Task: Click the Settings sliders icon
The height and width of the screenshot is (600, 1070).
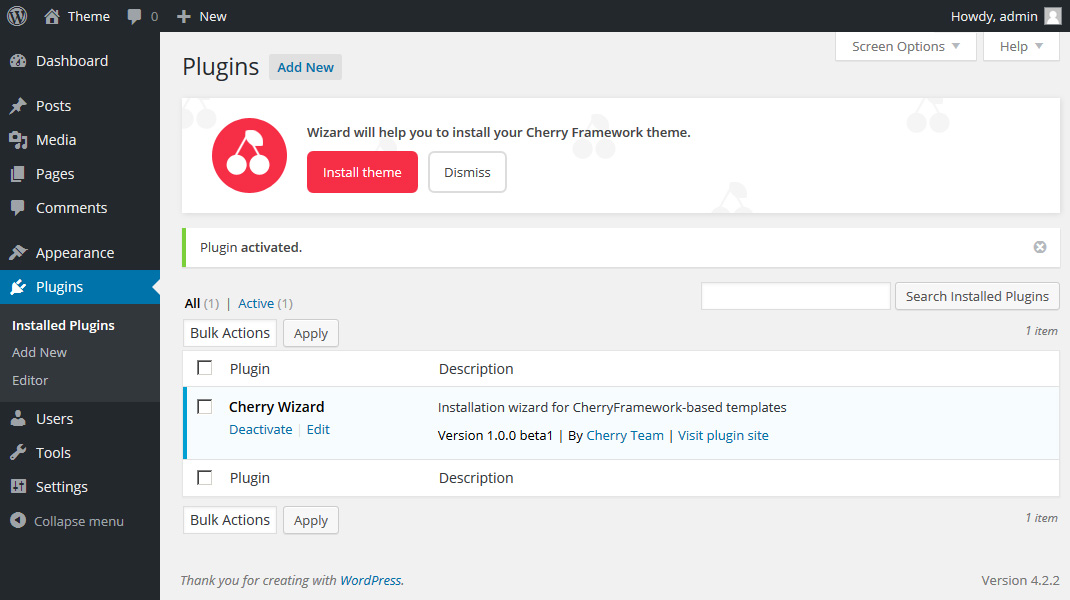Action: coord(18,487)
